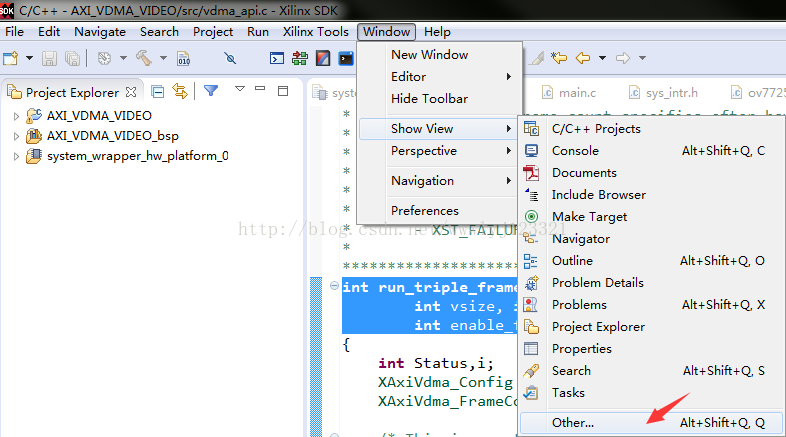
Task: Click the build configuration gear icon
Action: pyautogui.click(x=104, y=59)
